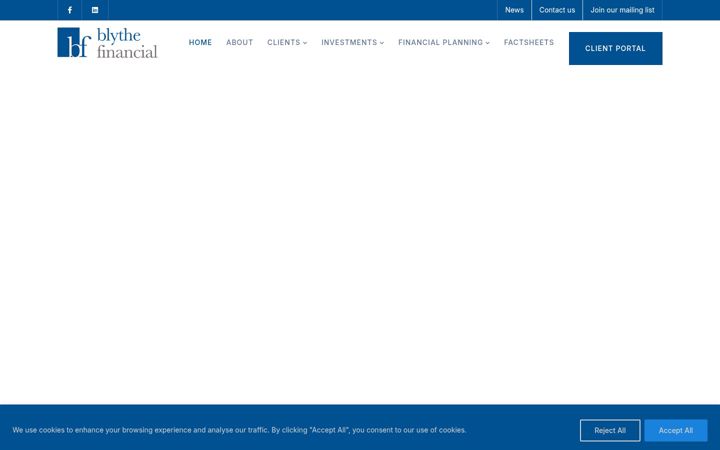720x450 pixels.
Task: Expand the Financial Planning dropdown chevron
Action: point(487,43)
